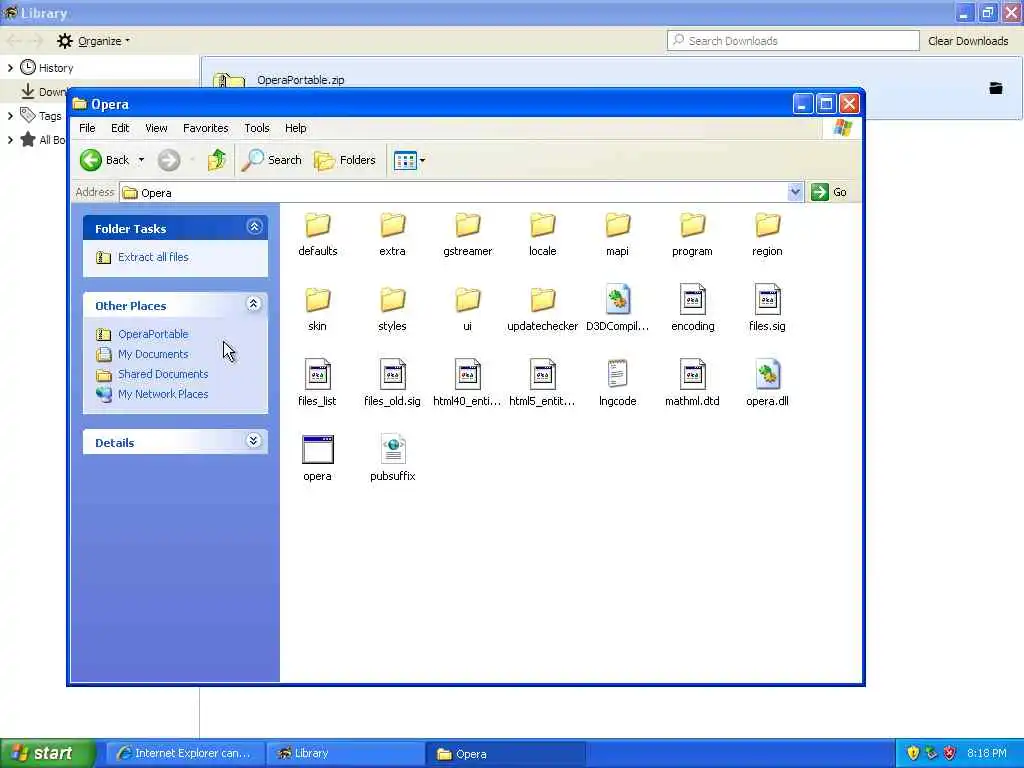1024x768 pixels.
Task: Select the styles folder icon
Action: click(x=392, y=300)
